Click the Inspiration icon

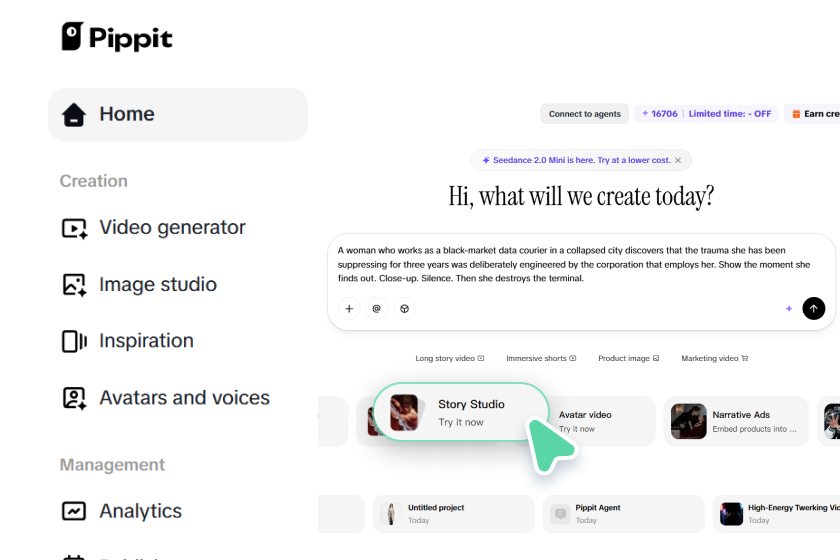tap(74, 341)
